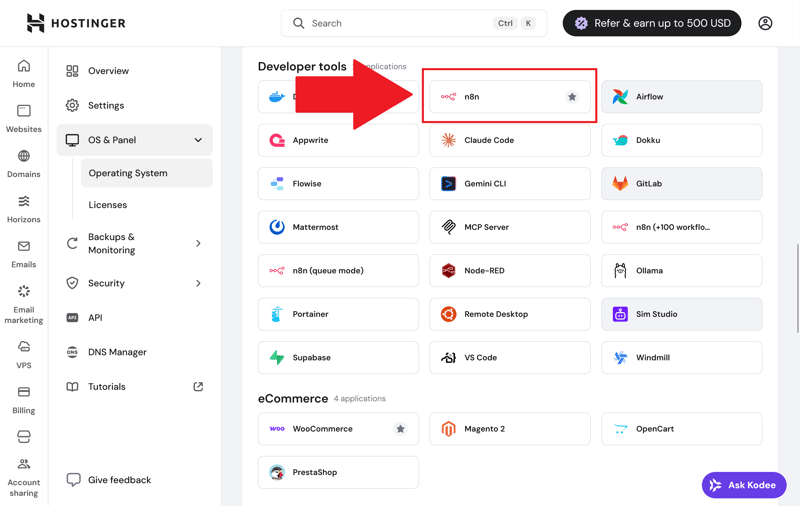Click Refer & earn up to 500 USD
Screen dimensions: 800x506
tap(651, 23)
